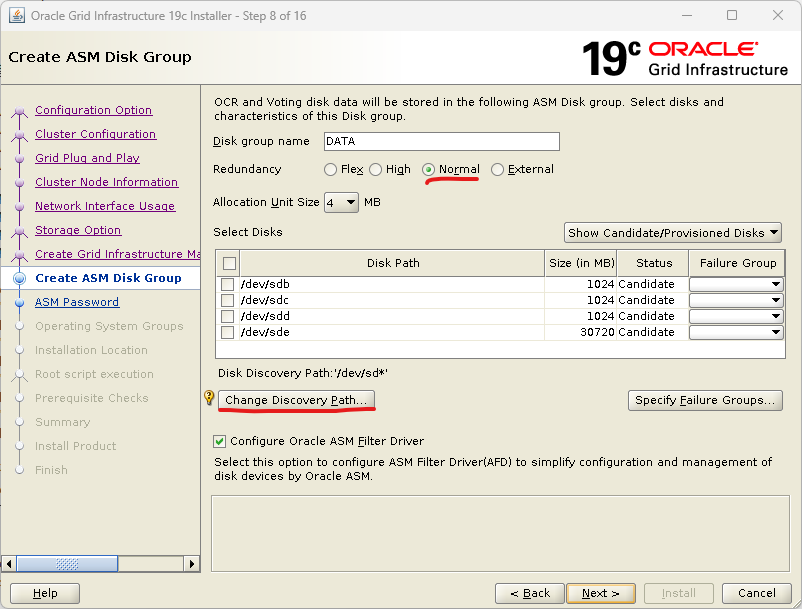Select Normal redundancy option
The image size is (802, 609).
pos(429,170)
